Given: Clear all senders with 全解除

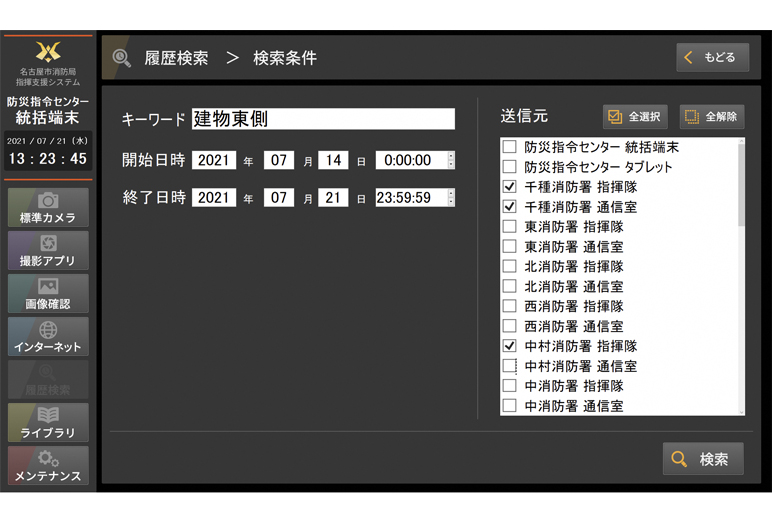Looking at the screenshot, I should (x=712, y=117).
